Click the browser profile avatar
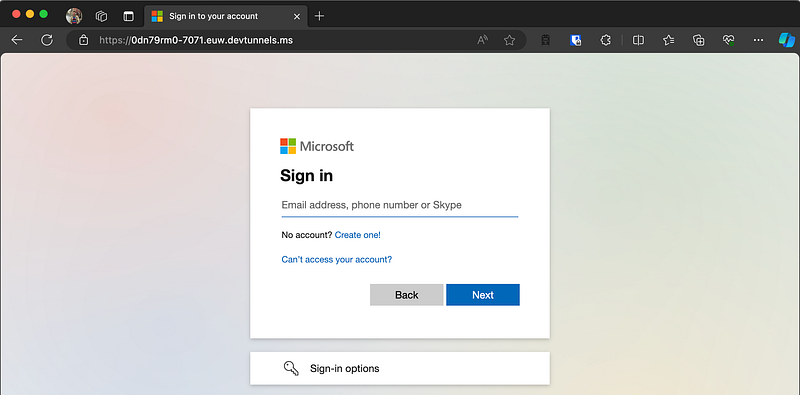Screen dimensions: 800x395 (x=74, y=16)
